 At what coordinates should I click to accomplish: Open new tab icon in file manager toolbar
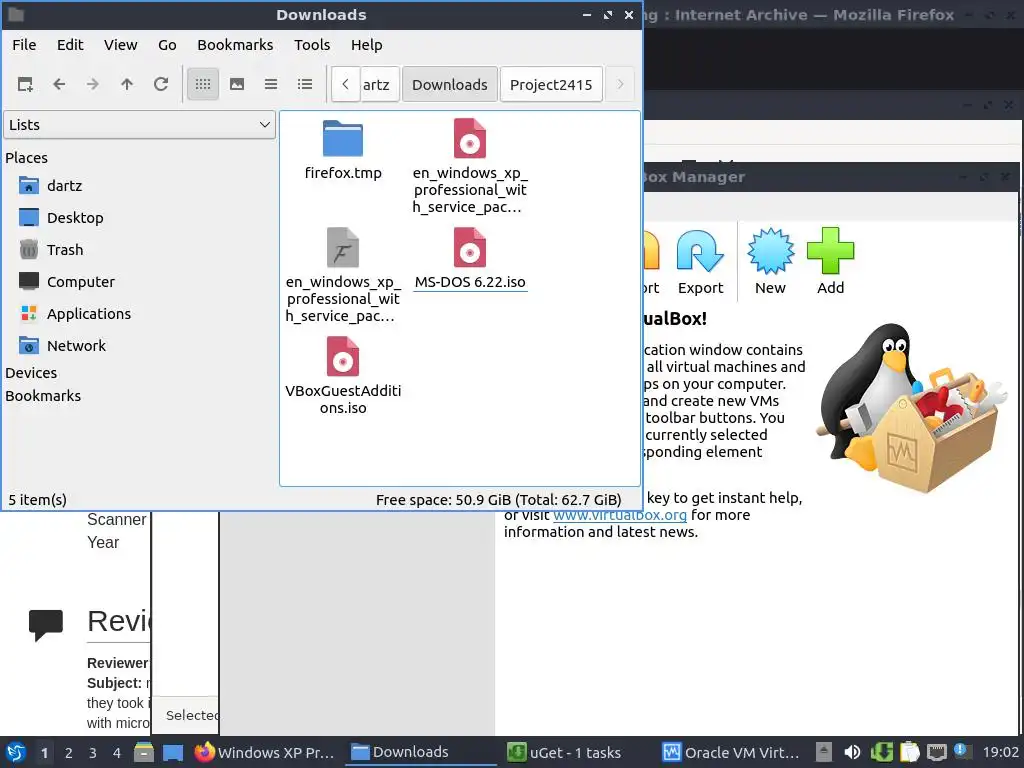click(25, 84)
